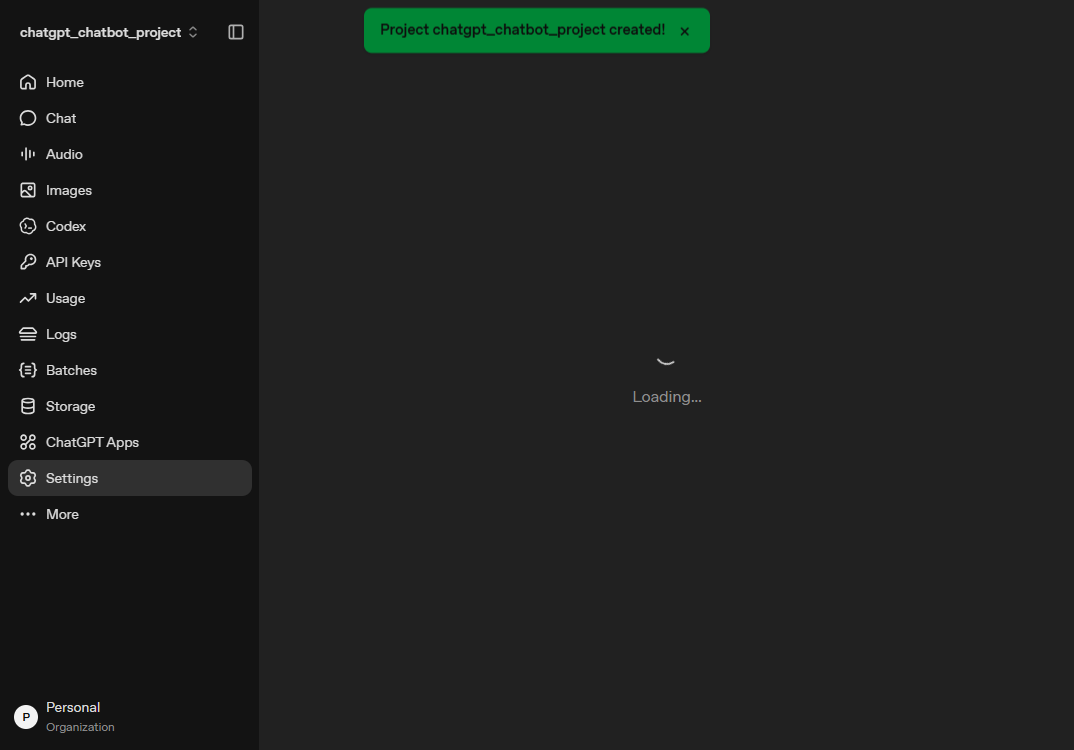Go to the Chat label
This screenshot has height=750, width=1074.
point(61,118)
